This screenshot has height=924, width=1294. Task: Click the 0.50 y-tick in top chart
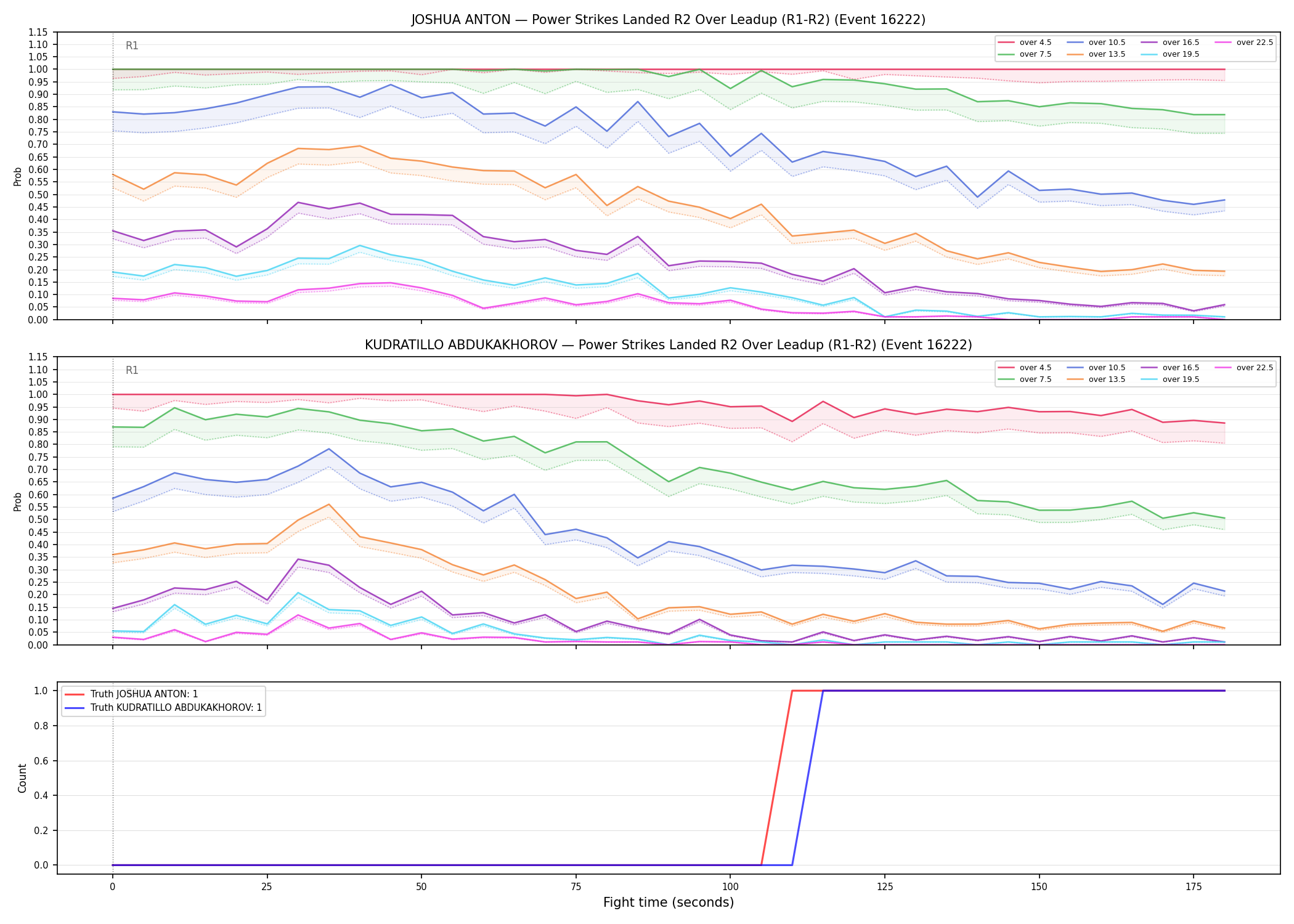[38, 195]
